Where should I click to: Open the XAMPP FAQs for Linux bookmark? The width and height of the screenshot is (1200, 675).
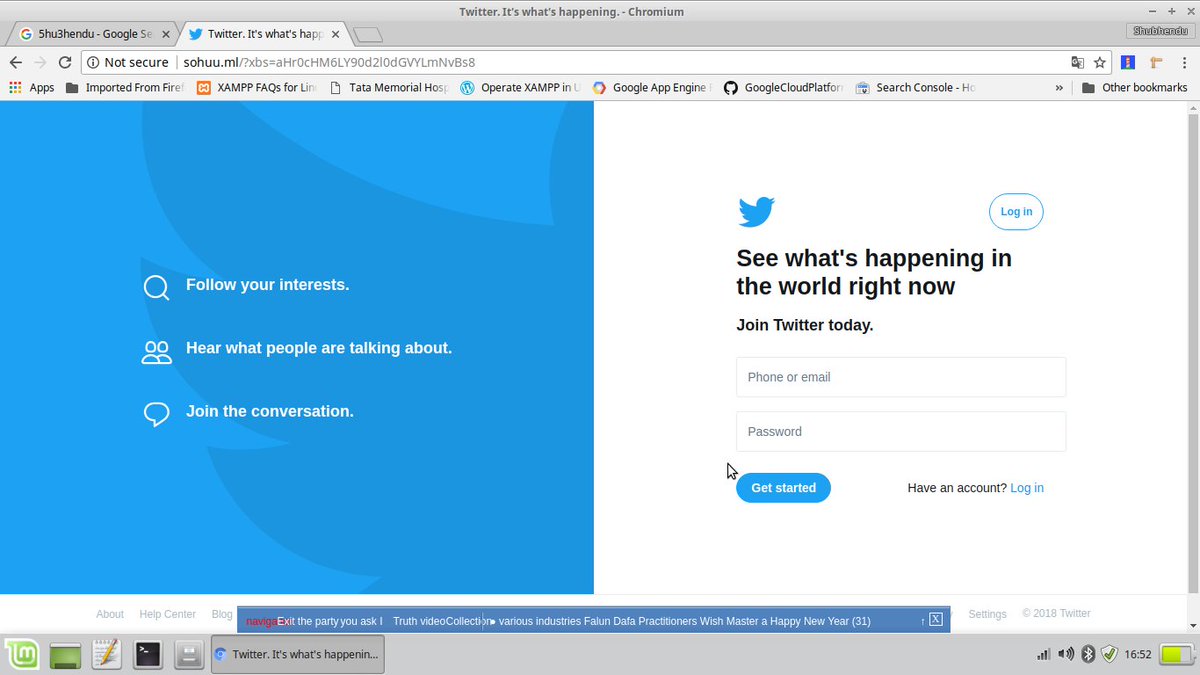[x=256, y=88]
